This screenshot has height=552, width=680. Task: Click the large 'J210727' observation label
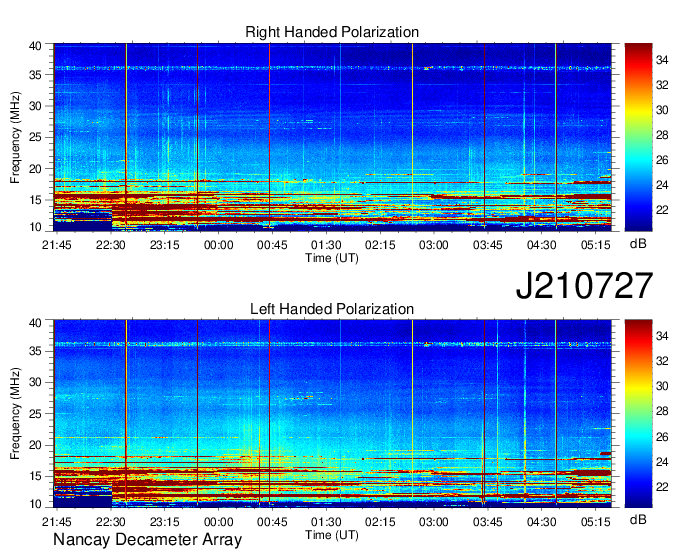584,286
